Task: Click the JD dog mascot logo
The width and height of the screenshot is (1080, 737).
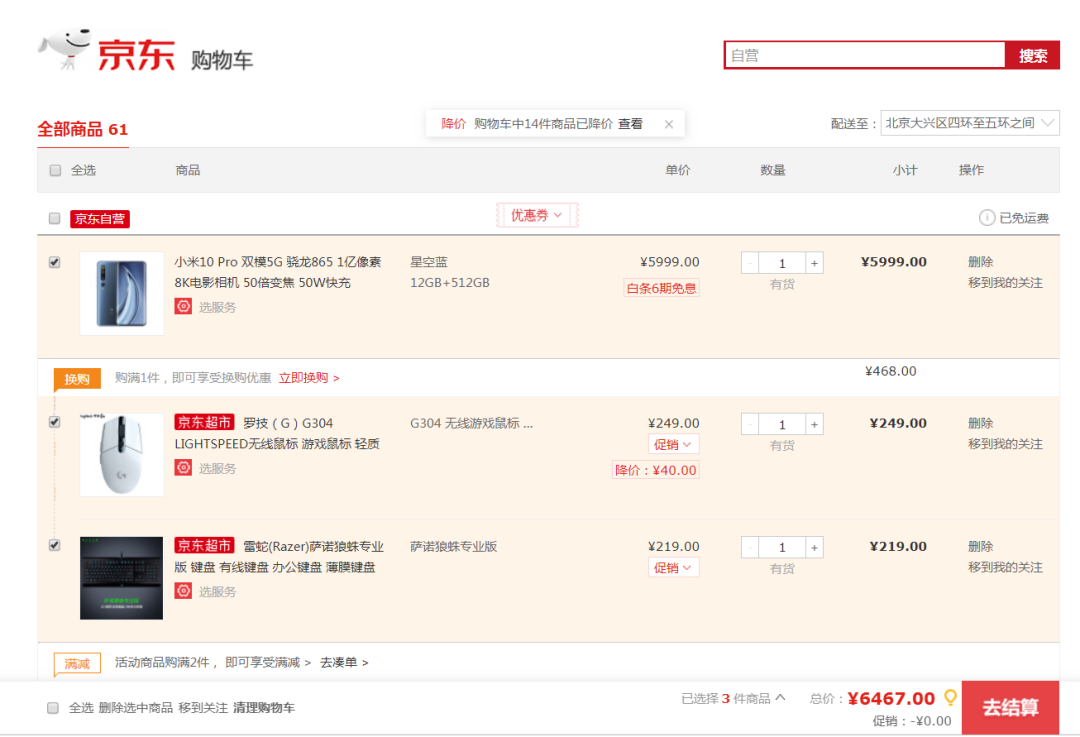Action: 65,49
